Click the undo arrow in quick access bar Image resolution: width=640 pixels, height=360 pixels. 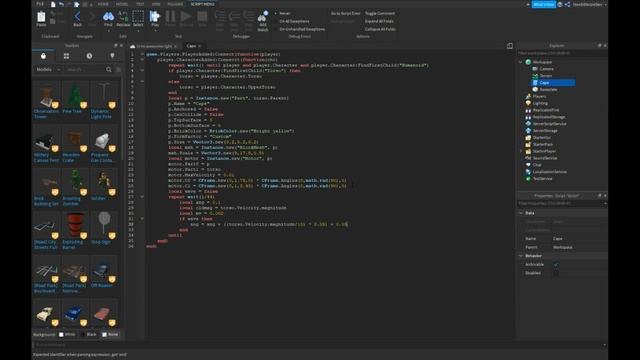61,4
